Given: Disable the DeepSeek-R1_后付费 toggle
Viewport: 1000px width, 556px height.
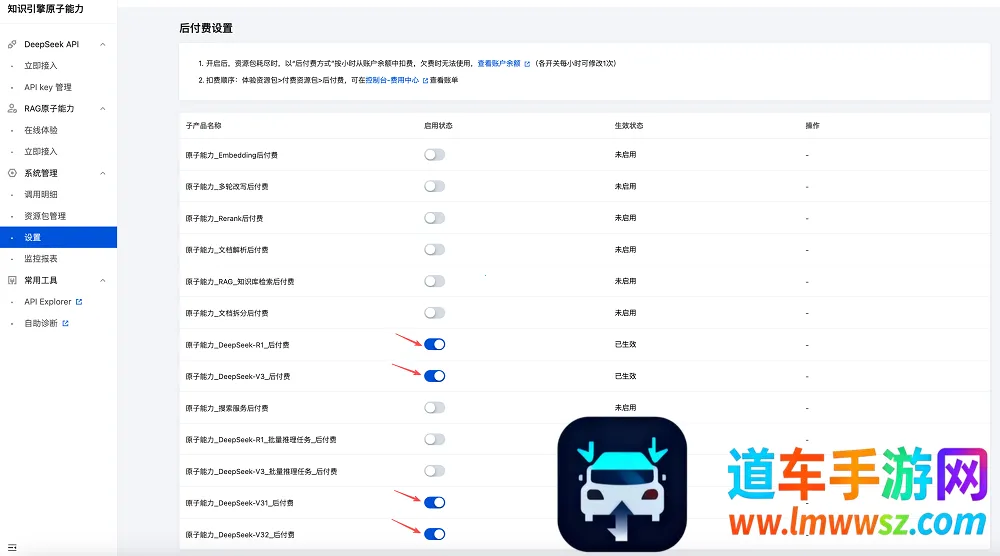Looking at the screenshot, I should 434,344.
